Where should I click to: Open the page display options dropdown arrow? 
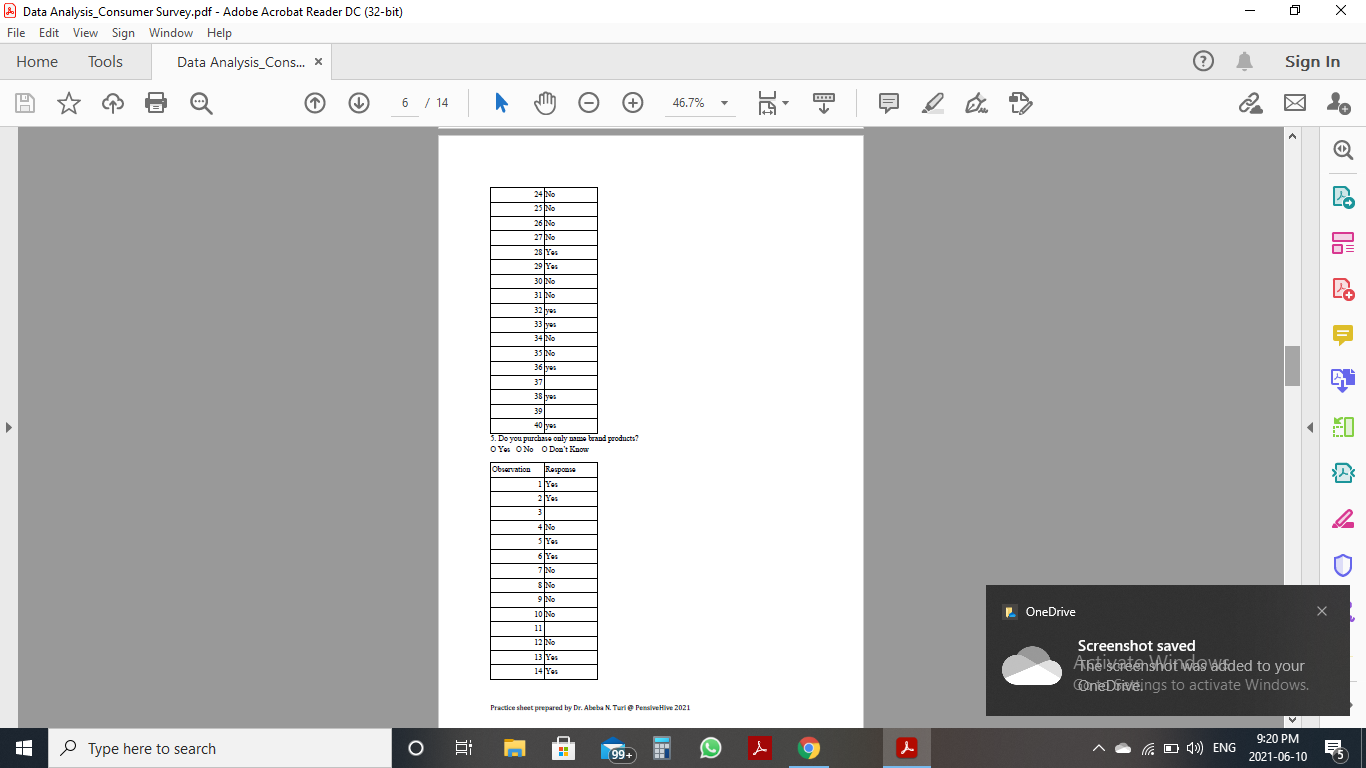(786, 102)
